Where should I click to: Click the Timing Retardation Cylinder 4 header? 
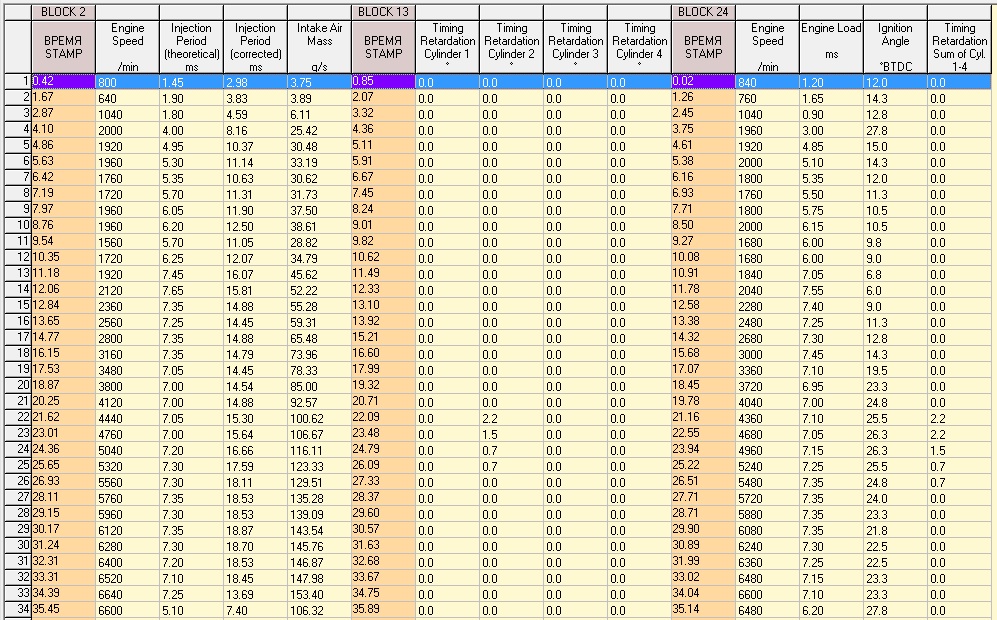(639, 47)
